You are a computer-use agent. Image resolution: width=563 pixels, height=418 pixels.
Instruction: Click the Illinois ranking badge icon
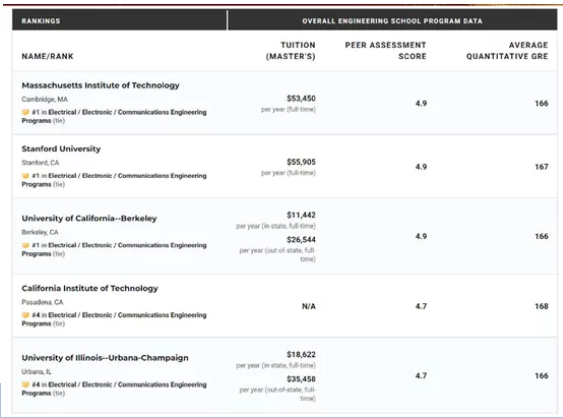(x=25, y=385)
